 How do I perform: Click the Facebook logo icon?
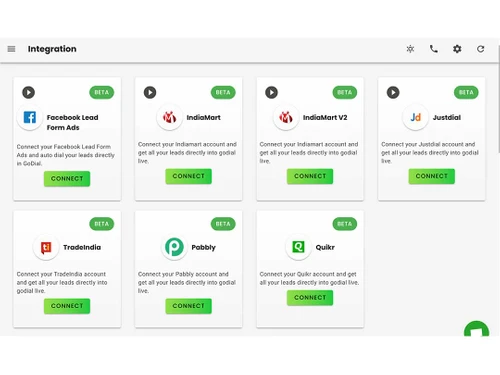click(x=30, y=117)
